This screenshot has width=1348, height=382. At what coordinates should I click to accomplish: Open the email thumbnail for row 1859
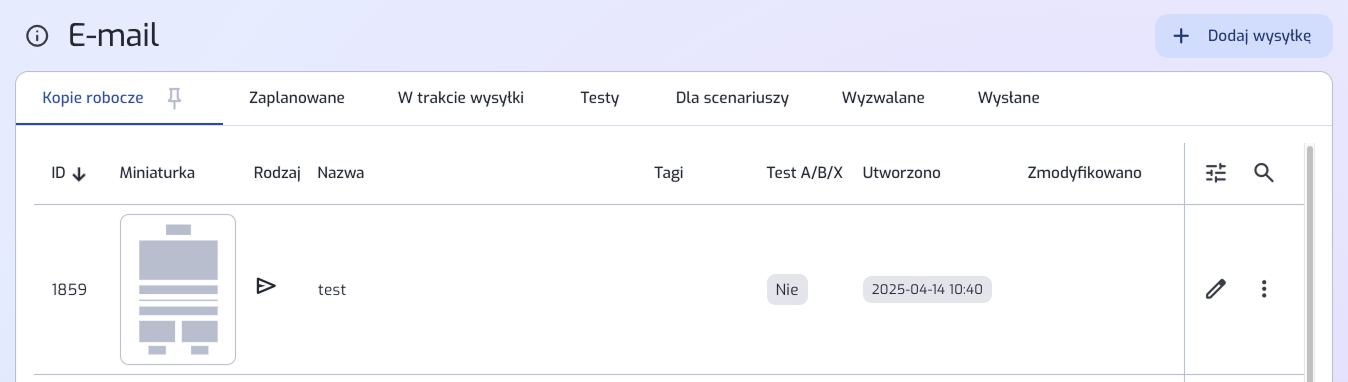click(x=178, y=289)
